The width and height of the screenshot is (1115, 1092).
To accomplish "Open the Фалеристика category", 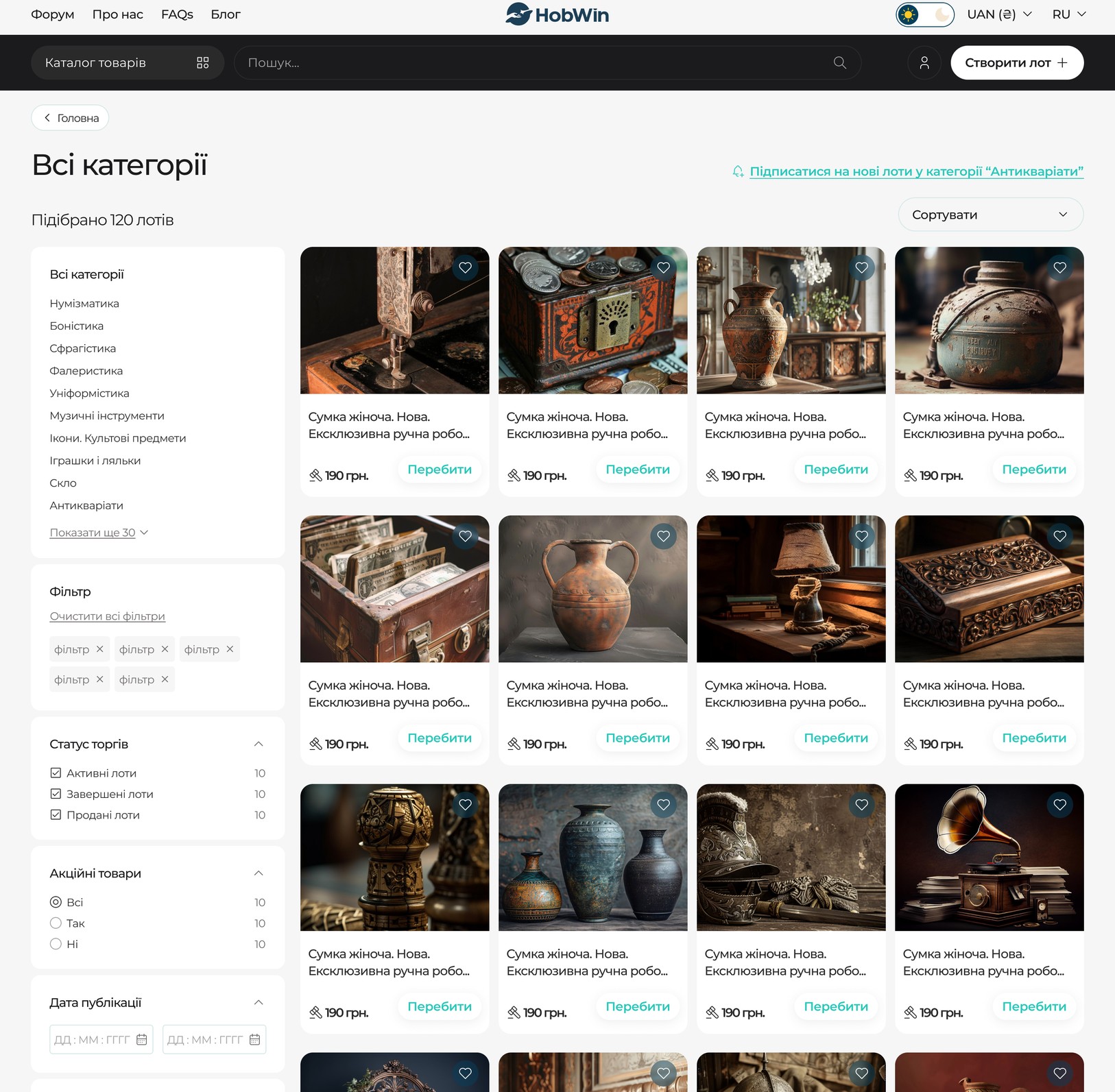I will [86, 371].
